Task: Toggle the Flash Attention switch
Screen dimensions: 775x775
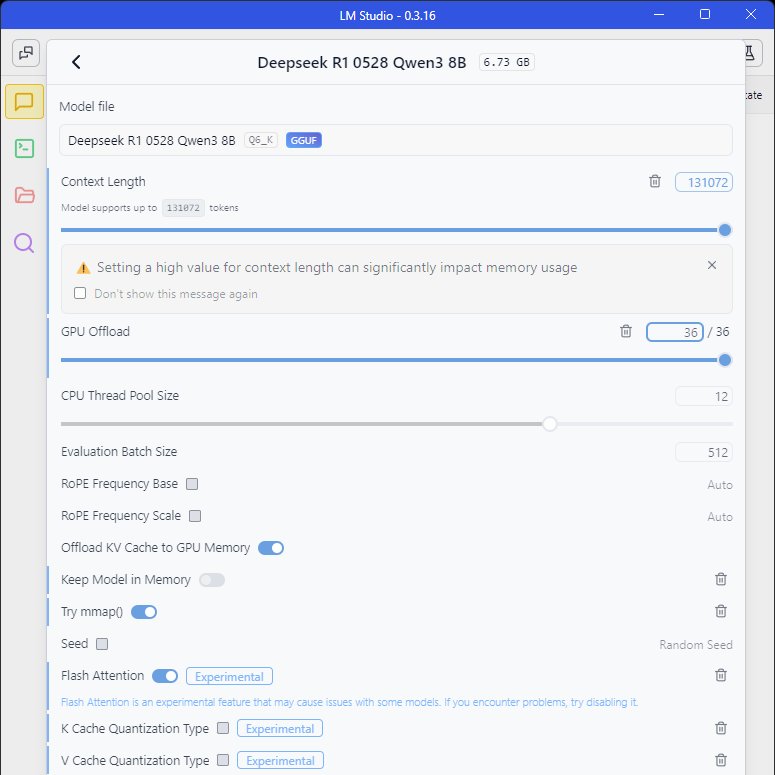Action: (x=165, y=676)
